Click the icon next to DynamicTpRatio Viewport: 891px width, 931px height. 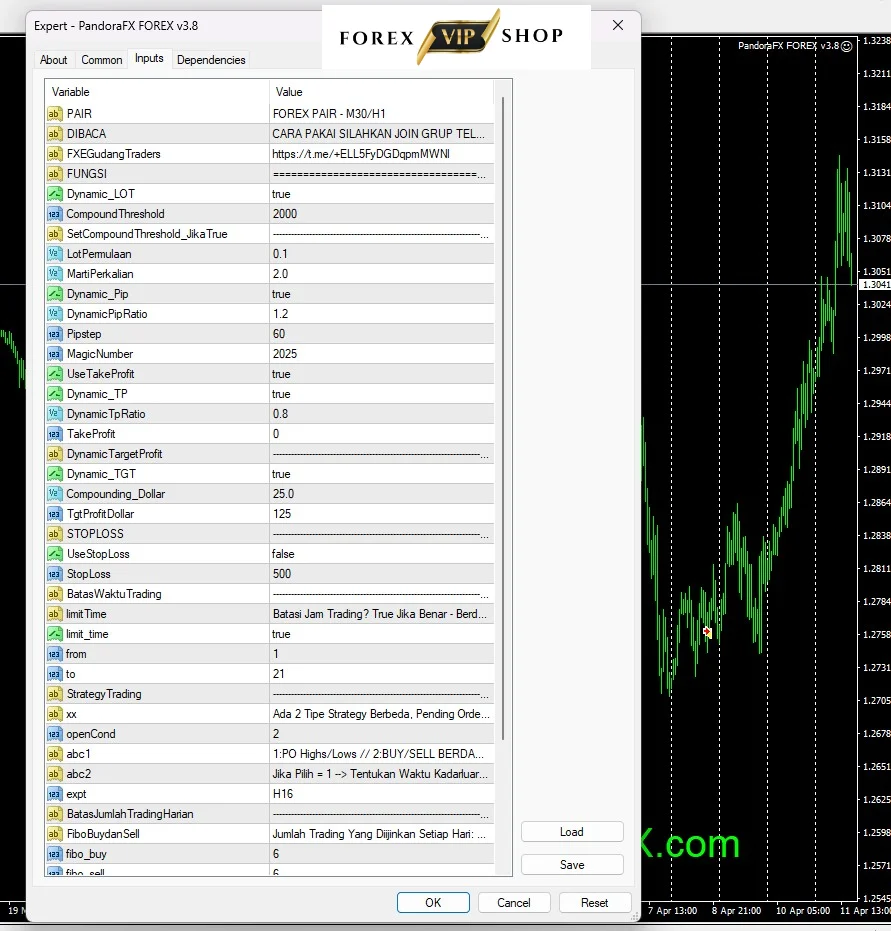point(54,414)
